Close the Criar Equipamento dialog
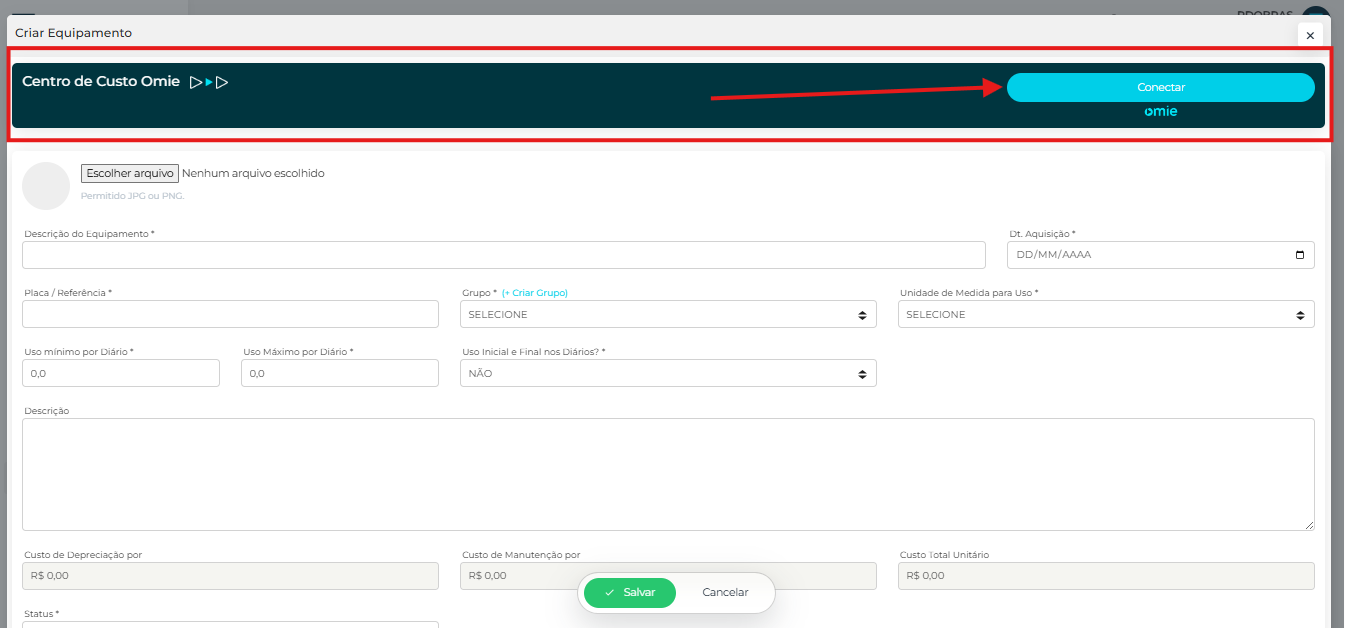This screenshot has width=1345, height=628. click(1310, 35)
